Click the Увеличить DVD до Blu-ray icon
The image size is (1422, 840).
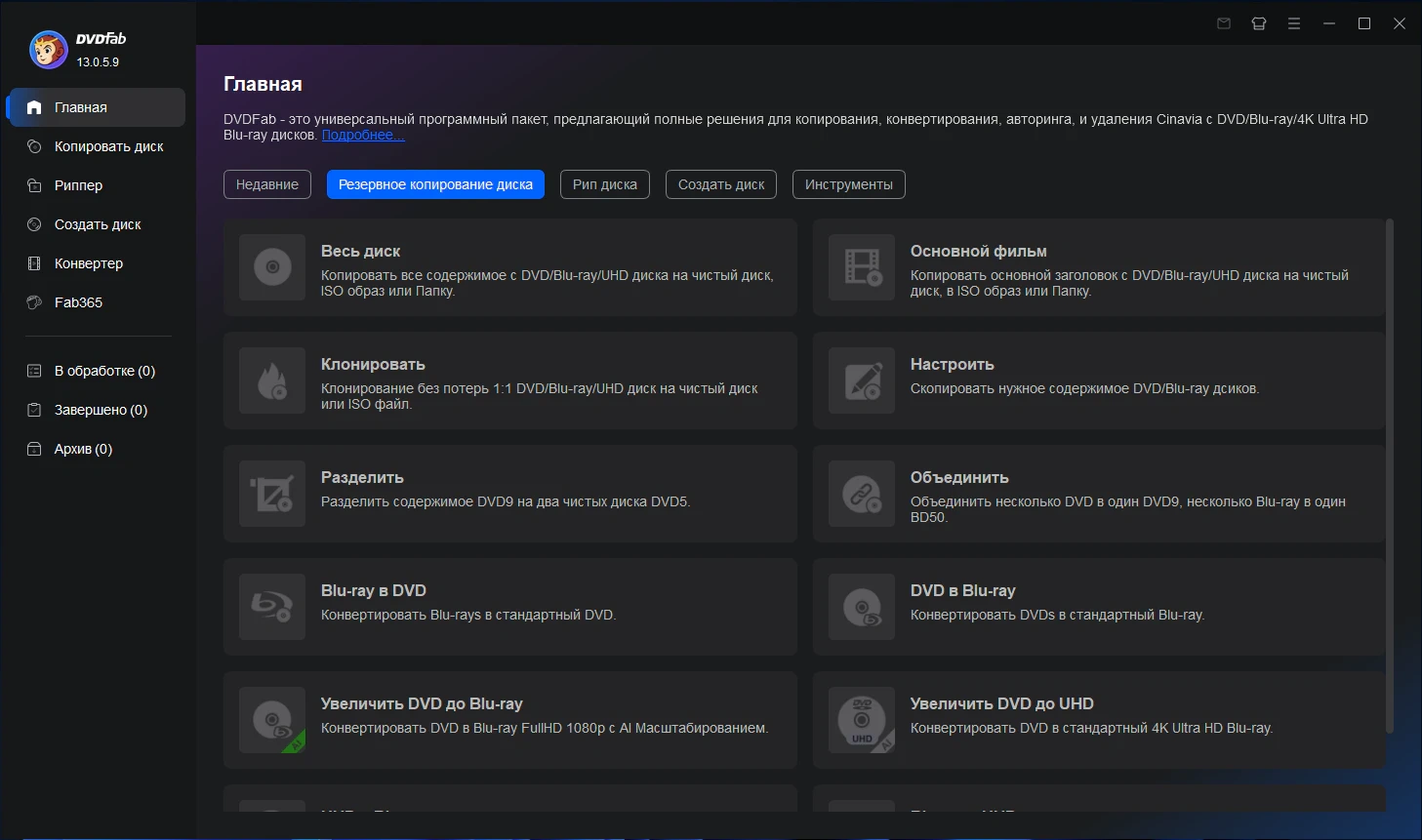[272, 720]
